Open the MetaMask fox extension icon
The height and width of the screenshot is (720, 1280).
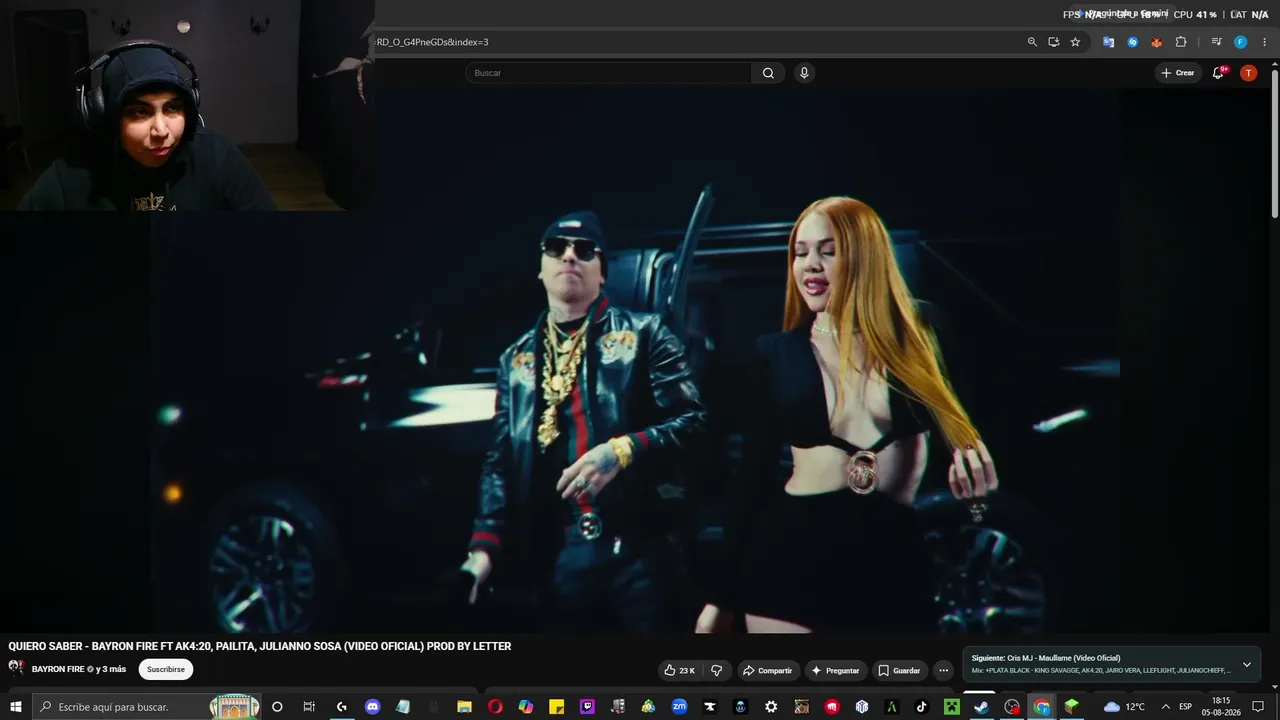click(1156, 42)
